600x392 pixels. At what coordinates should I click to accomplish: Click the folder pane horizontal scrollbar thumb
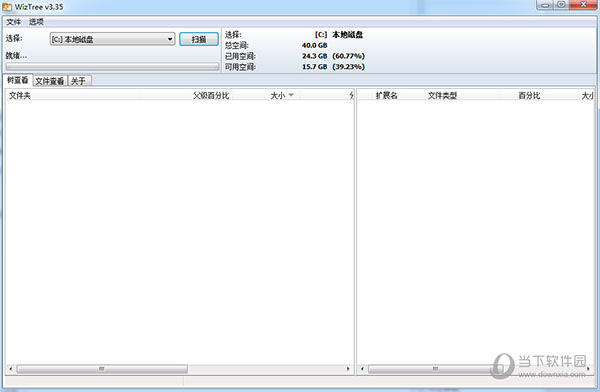pyautogui.click(x=102, y=369)
